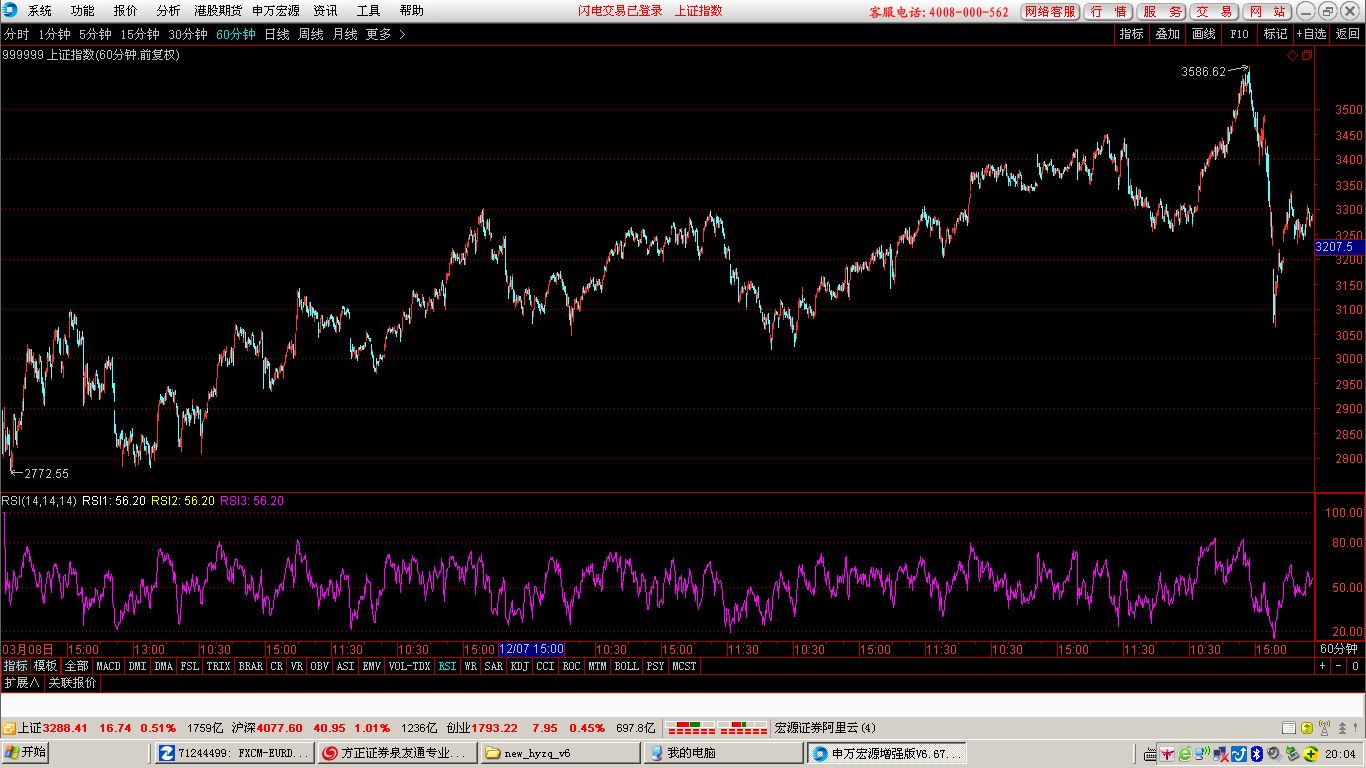
Task: Click the 行情 button in the title bar
Action: pyautogui.click(x=1109, y=12)
